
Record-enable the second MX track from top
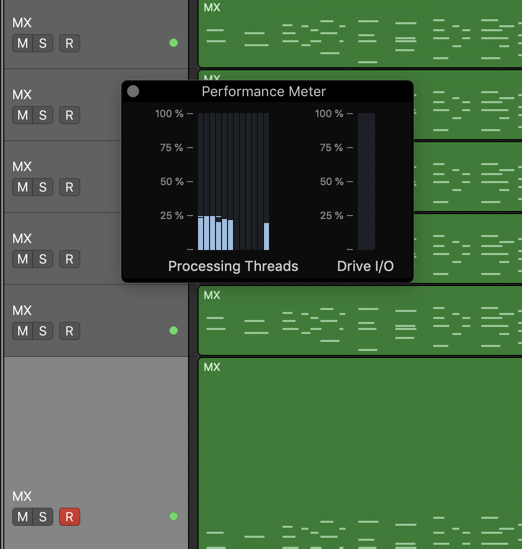[x=69, y=115]
